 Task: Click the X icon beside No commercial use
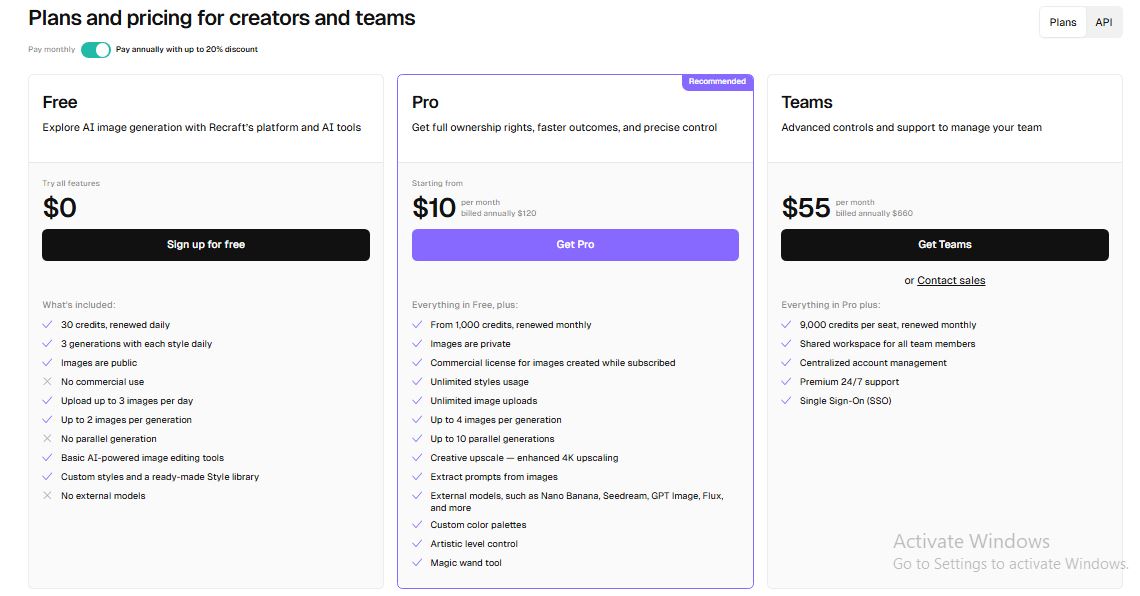47,382
